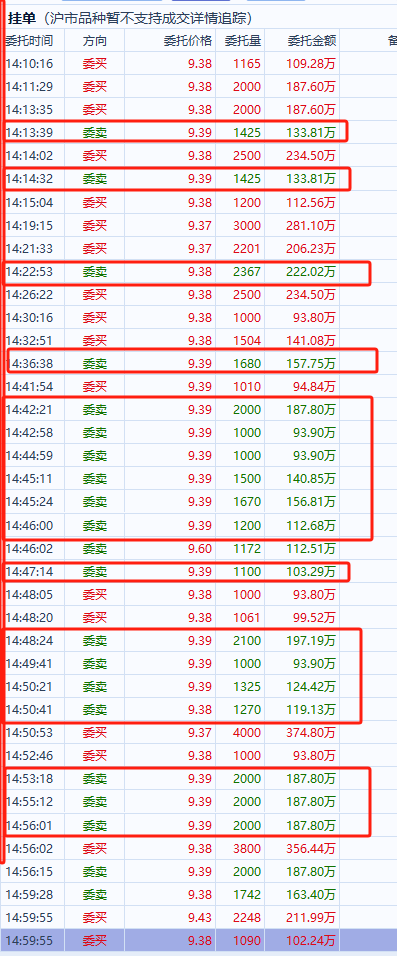Click the time cell 14:42:21
The width and height of the screenshot is (397, 956).
[x=29, y=410]
